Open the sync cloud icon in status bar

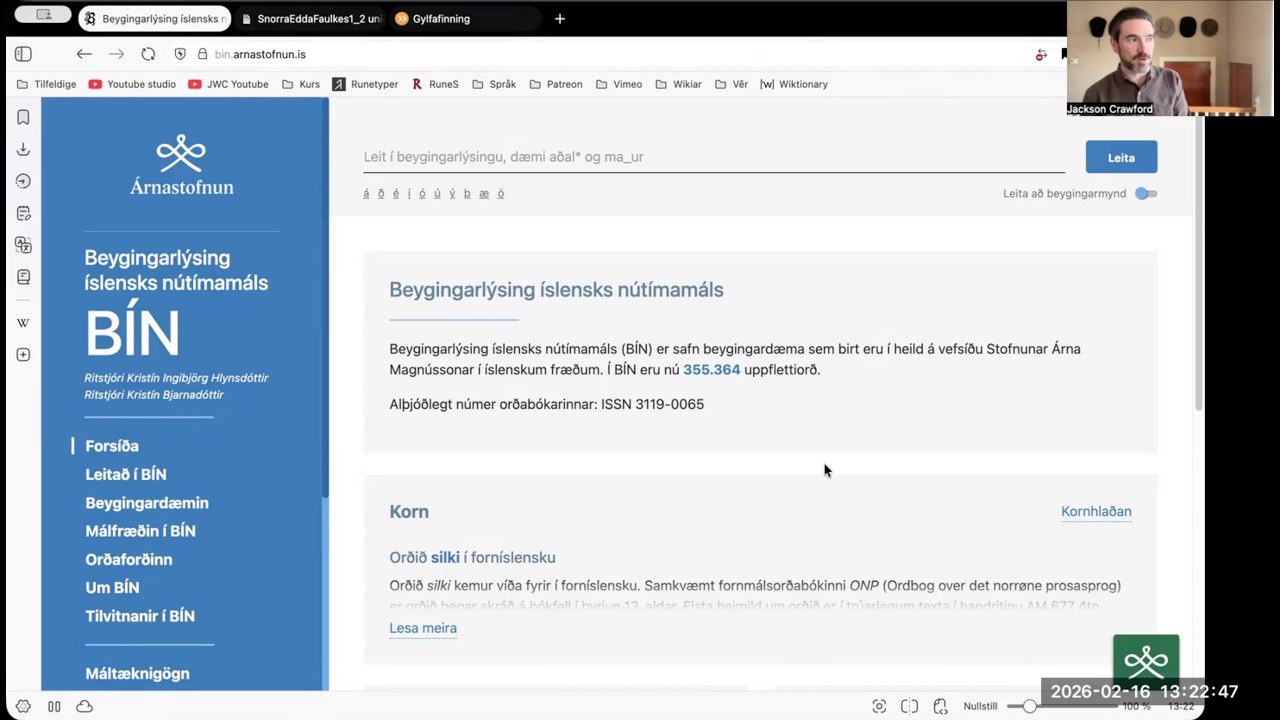pos(85,706)
